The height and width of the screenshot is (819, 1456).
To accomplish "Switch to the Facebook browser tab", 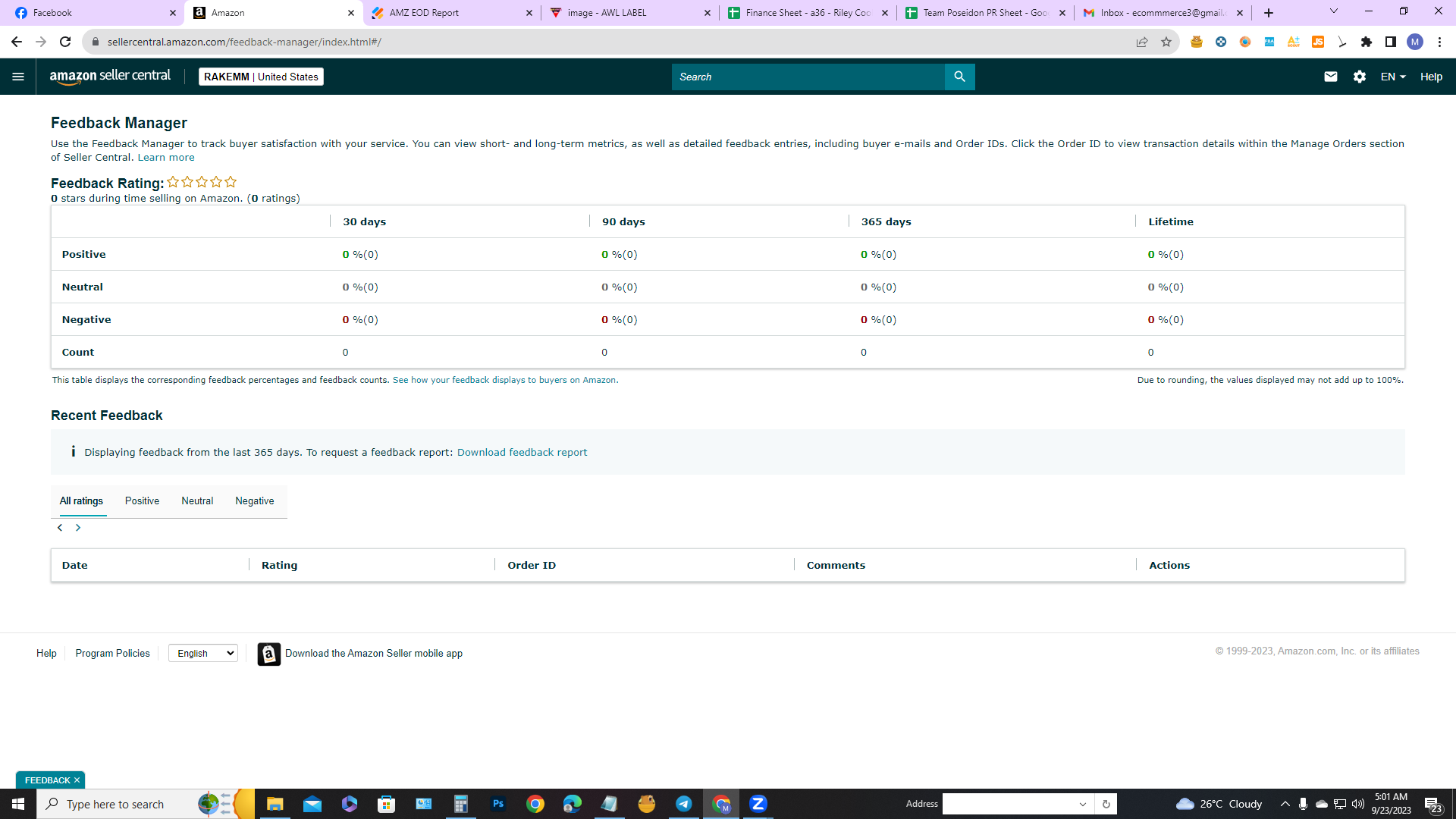I will pos(95,13).
